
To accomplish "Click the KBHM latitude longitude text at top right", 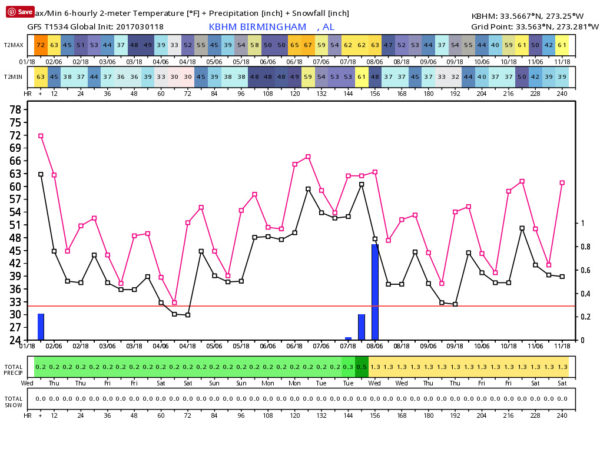I will coord(529,16).
